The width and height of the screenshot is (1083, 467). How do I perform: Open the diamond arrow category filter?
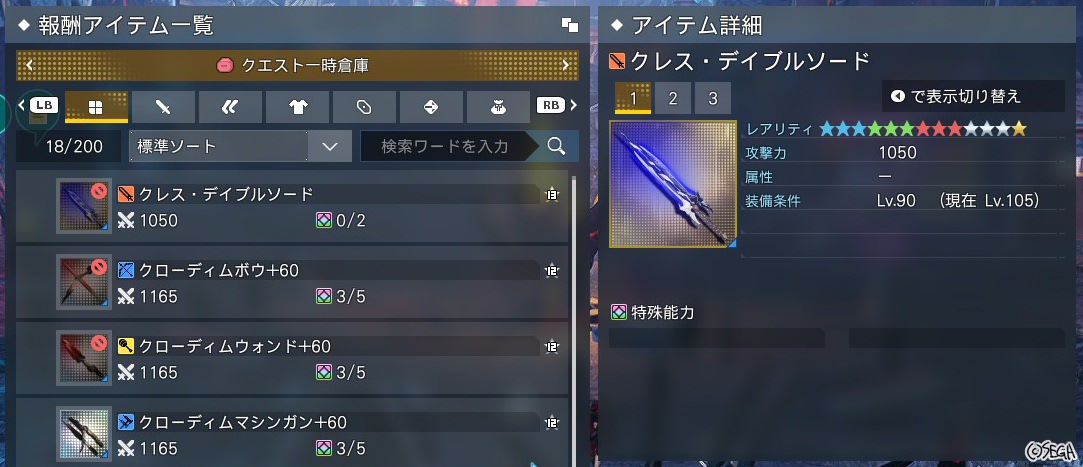(431, 107)
